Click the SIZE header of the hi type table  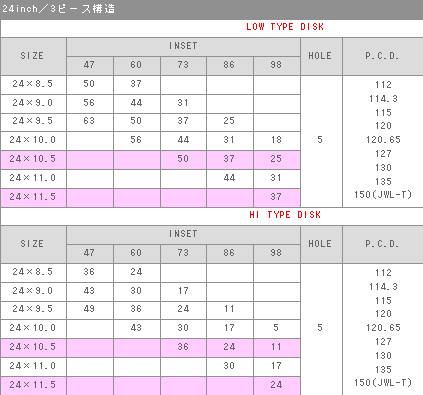point(33,244)
